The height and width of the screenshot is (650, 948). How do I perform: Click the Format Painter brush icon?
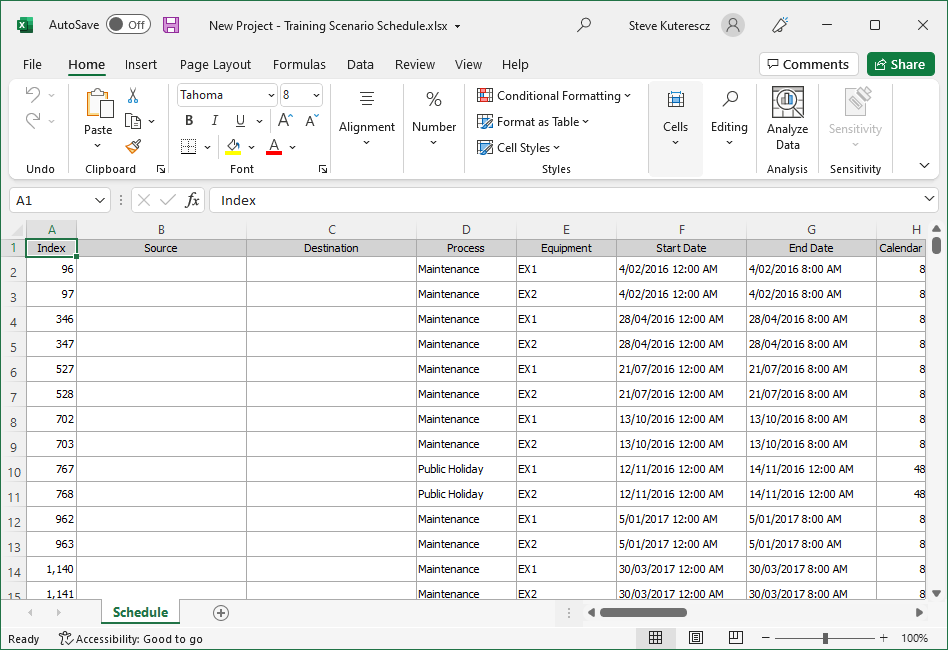tap(133, 146)
